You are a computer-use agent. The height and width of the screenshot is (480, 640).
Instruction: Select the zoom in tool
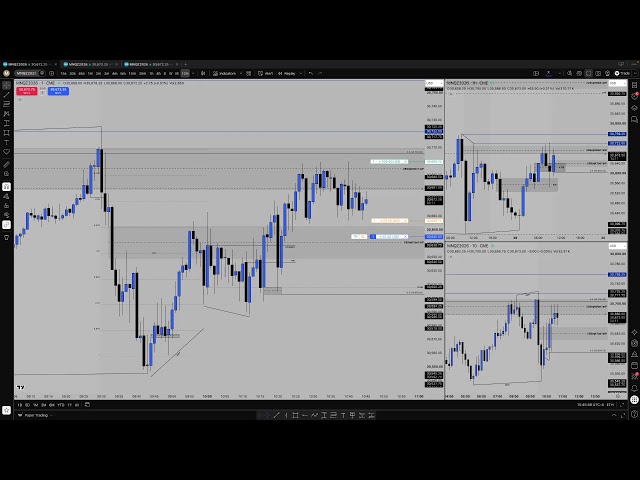click(x=6, y=174)
